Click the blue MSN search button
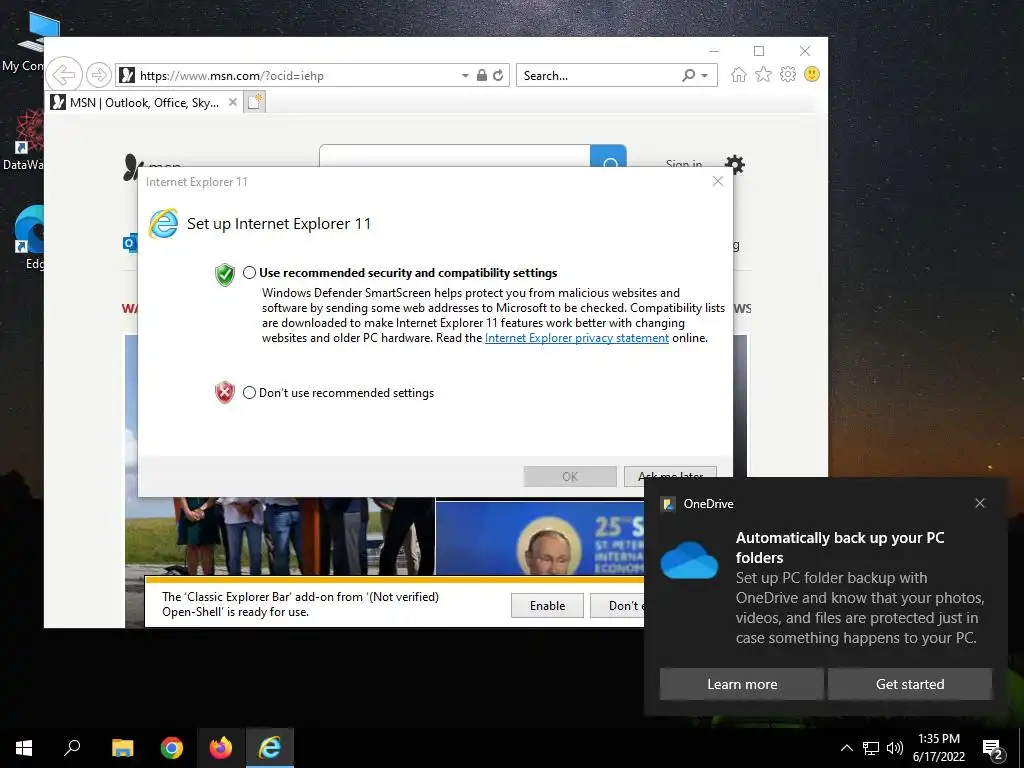This screenshot has height=768, width=1024. click(609, 155)
